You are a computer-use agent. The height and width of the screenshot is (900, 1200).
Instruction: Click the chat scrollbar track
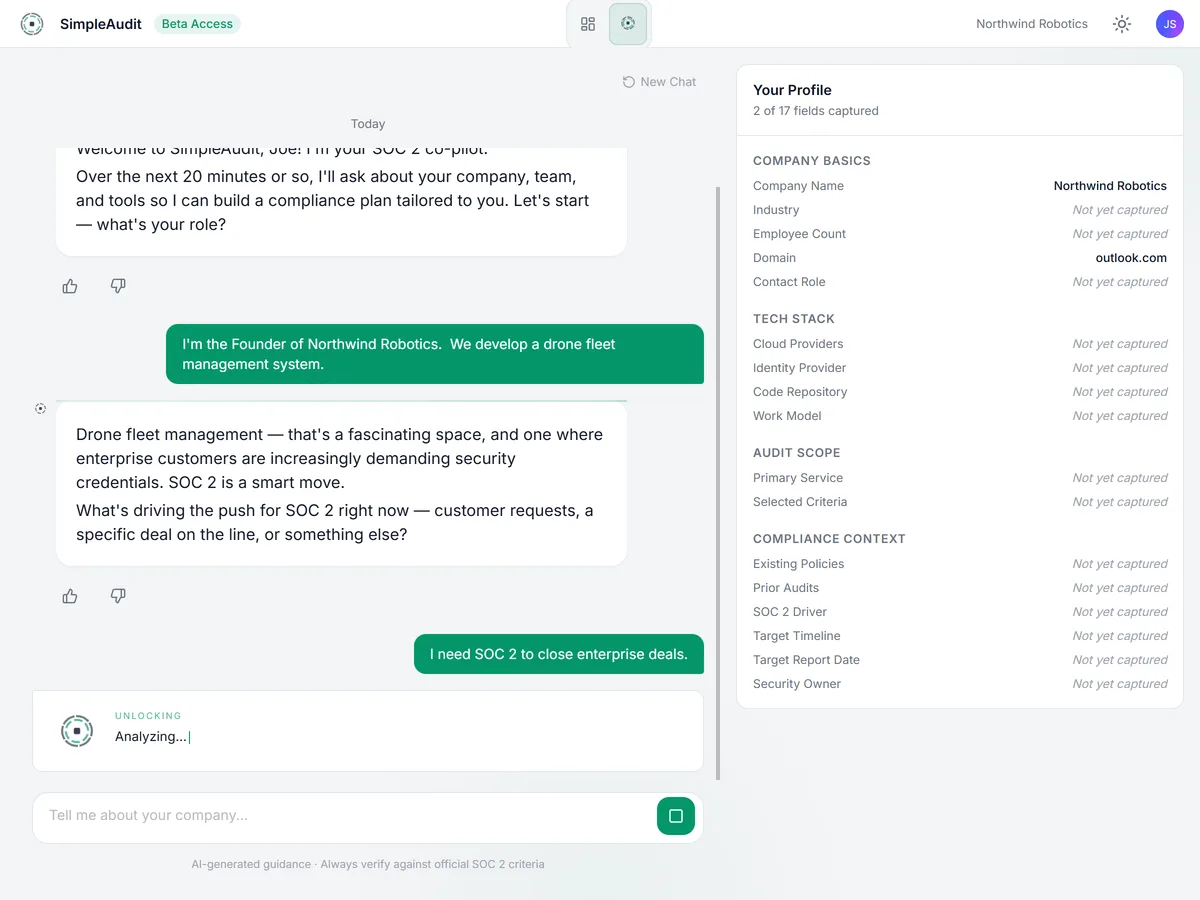(718, 483)
